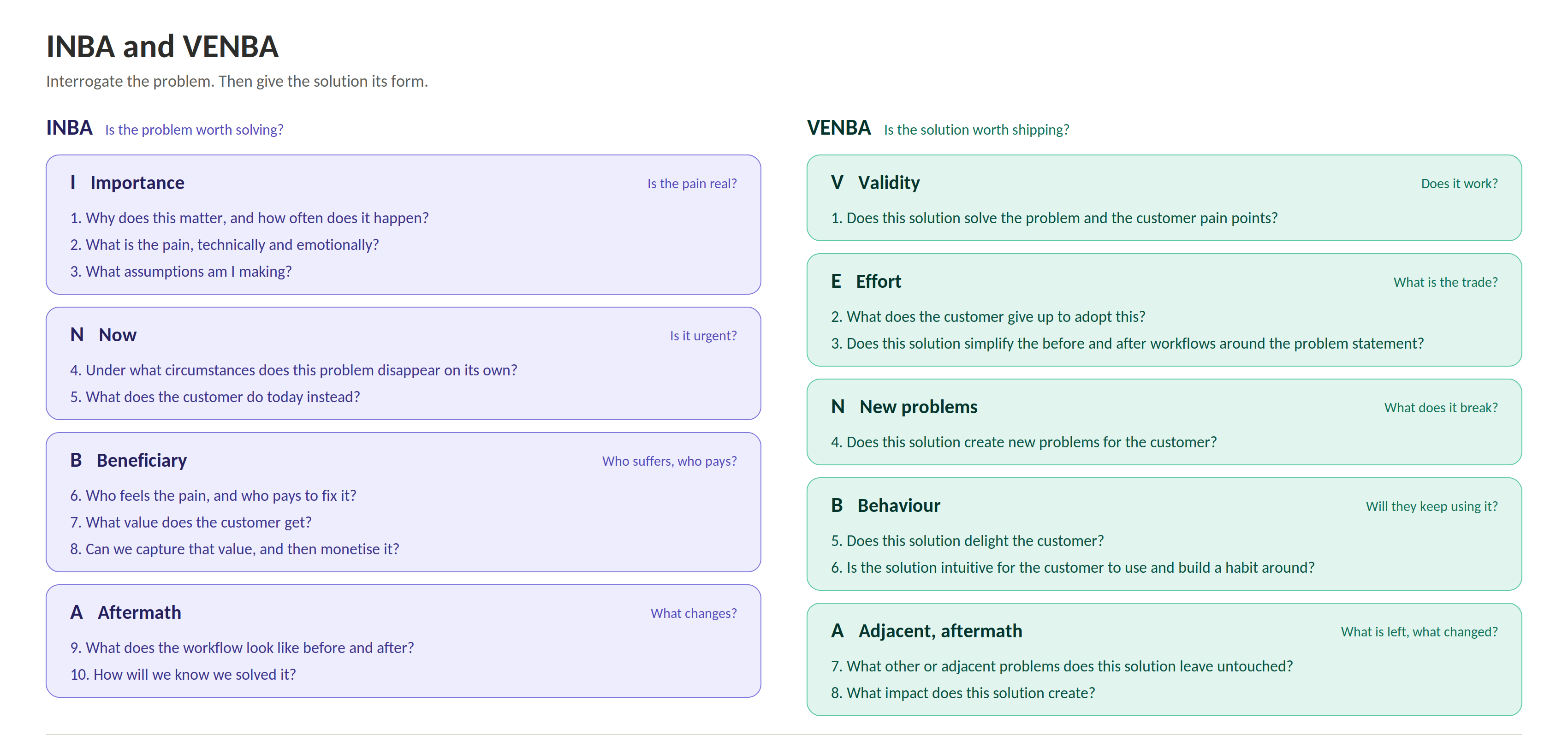Viewport: 1568px width, 742px height.
Task: Click question 'What assumptions am I making?'
Action: pos(181,272)
